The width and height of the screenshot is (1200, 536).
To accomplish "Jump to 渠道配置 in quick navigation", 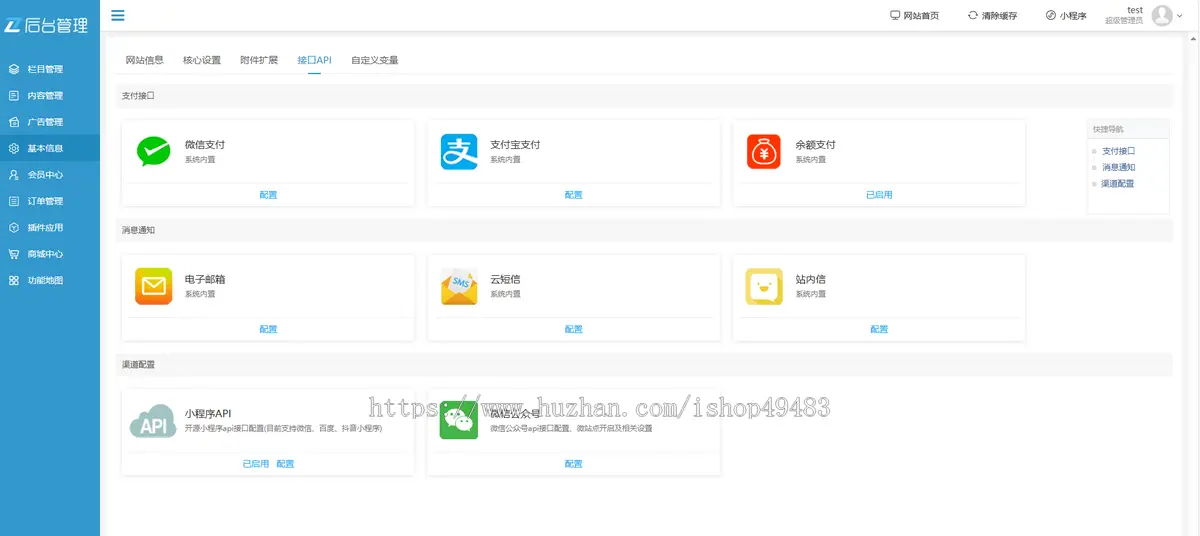I will [x=1118, y=184].
